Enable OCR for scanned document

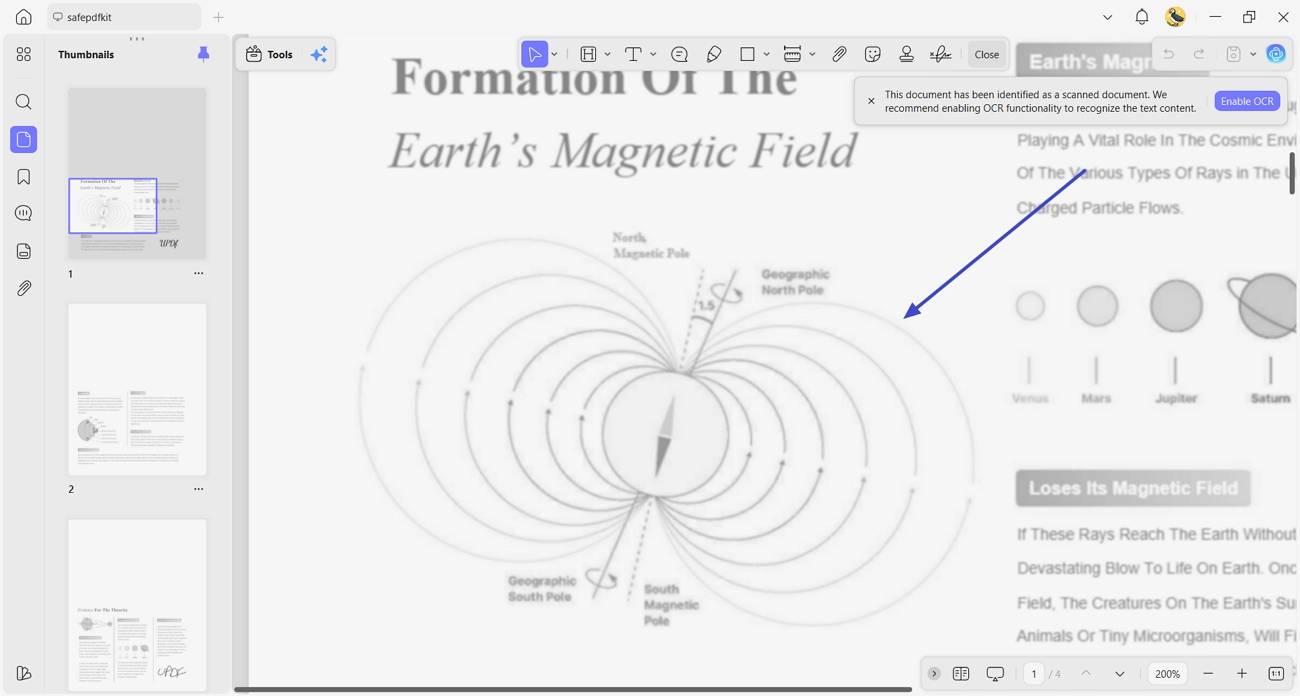pos(1247,101)
